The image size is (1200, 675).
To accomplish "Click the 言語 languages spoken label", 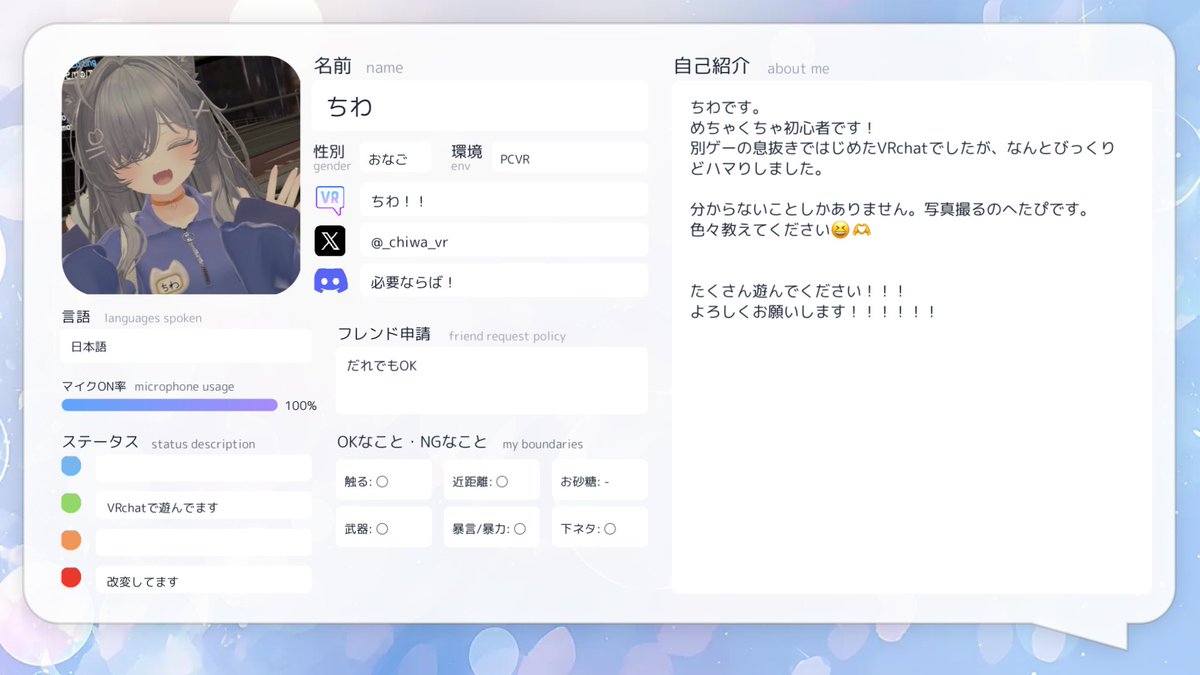I will click(131, 317).
